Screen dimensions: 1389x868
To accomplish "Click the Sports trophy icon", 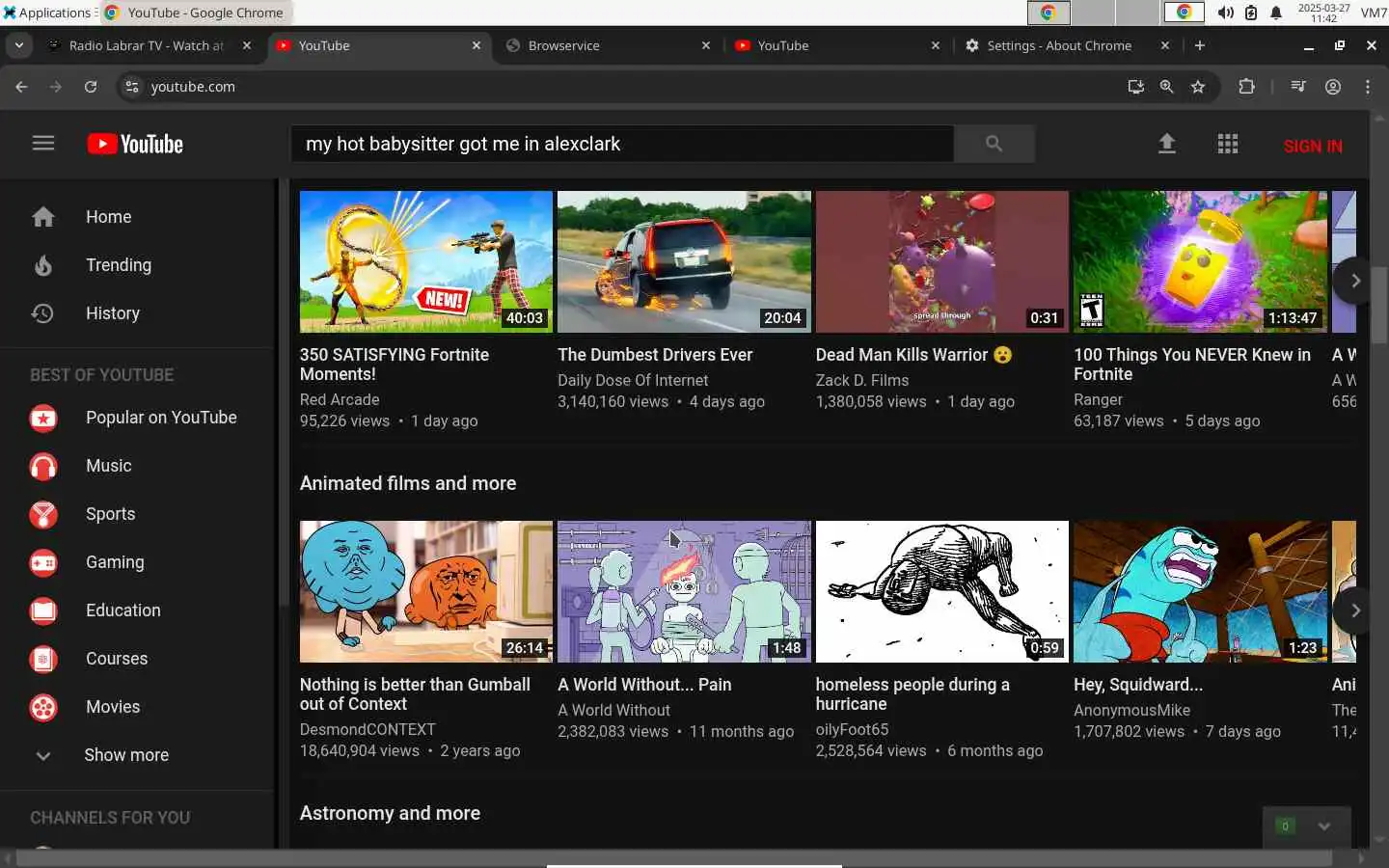I will pyautogui.click(x=43, y=514).
